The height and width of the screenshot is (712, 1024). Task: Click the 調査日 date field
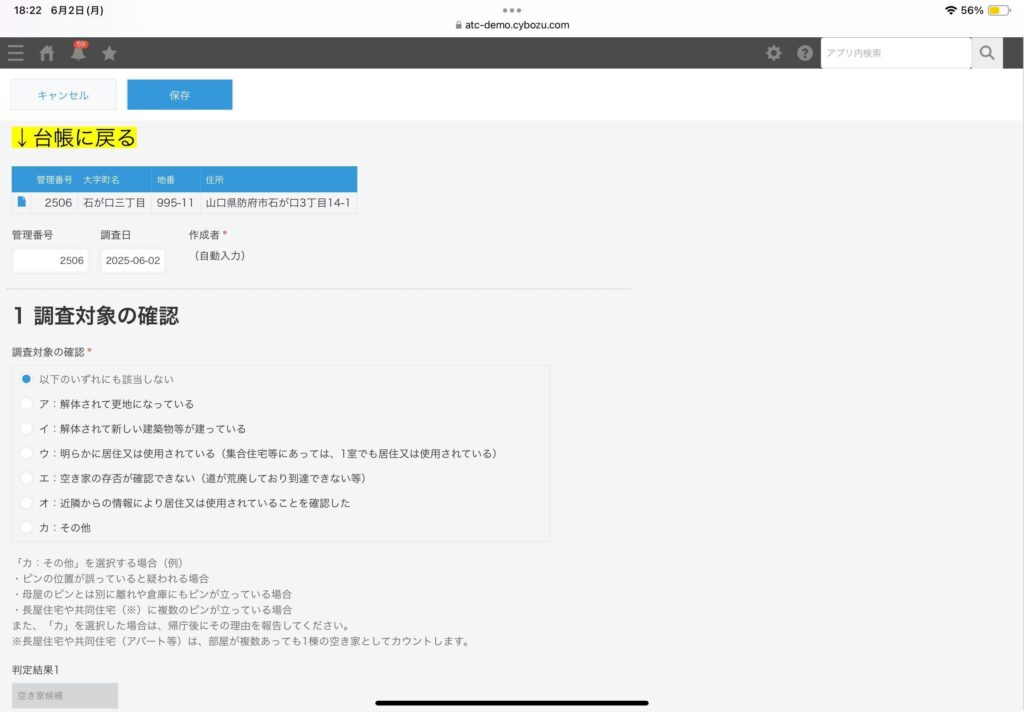pos(133,260)
